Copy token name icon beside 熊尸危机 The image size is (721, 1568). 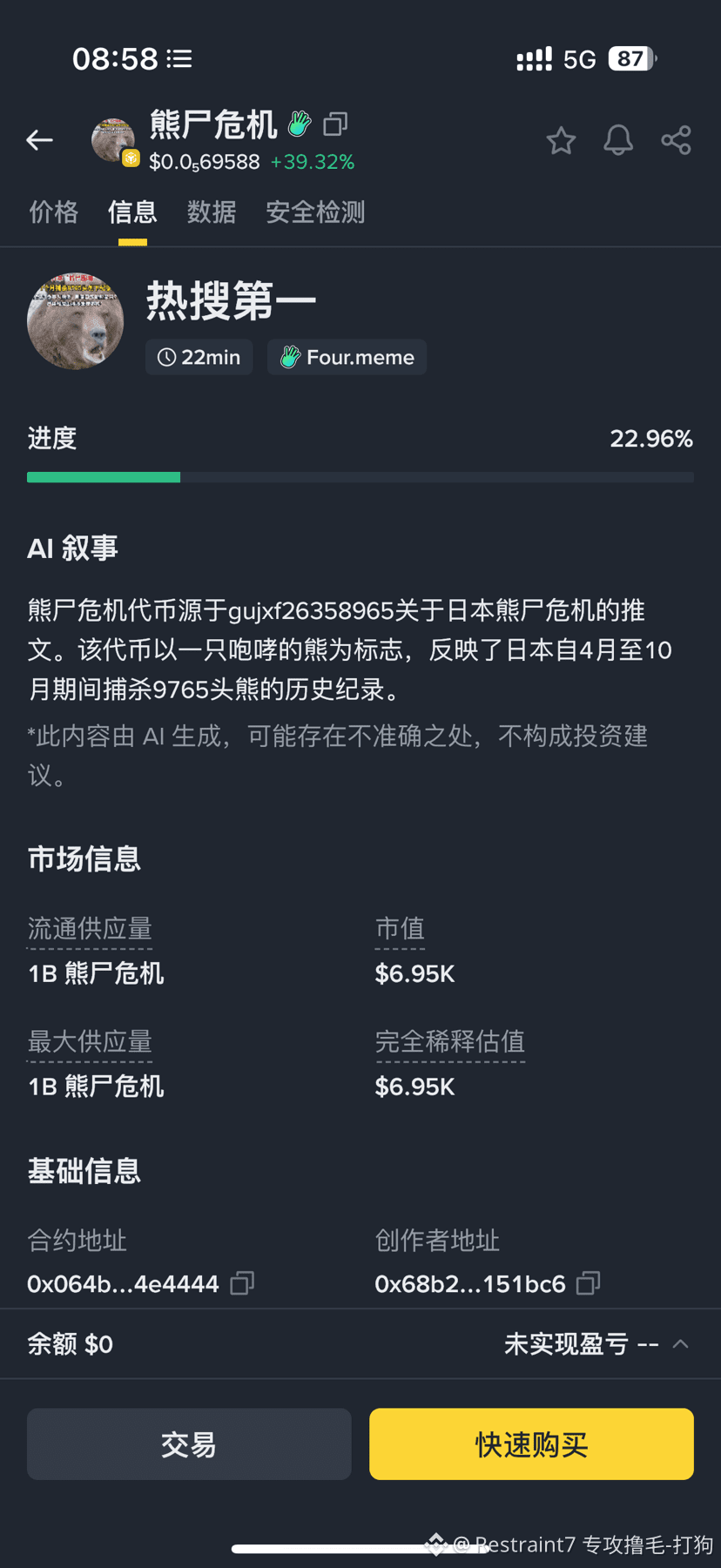pos(335,124)
